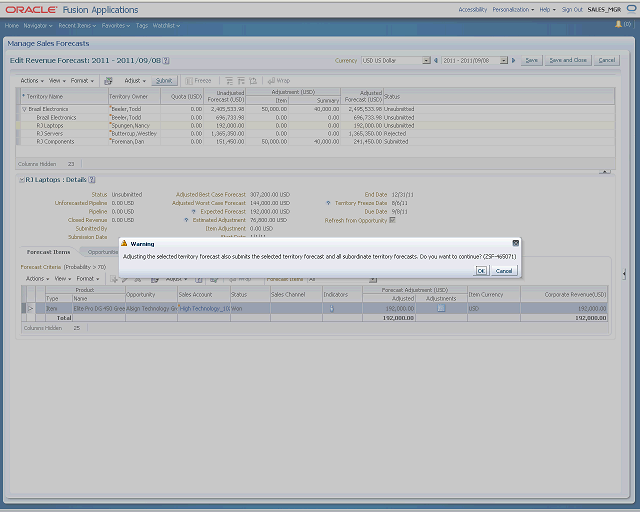
Task: Click export to spreadsheet icon in toolbar
Action: pyautogui.click(x=108, y=81)
